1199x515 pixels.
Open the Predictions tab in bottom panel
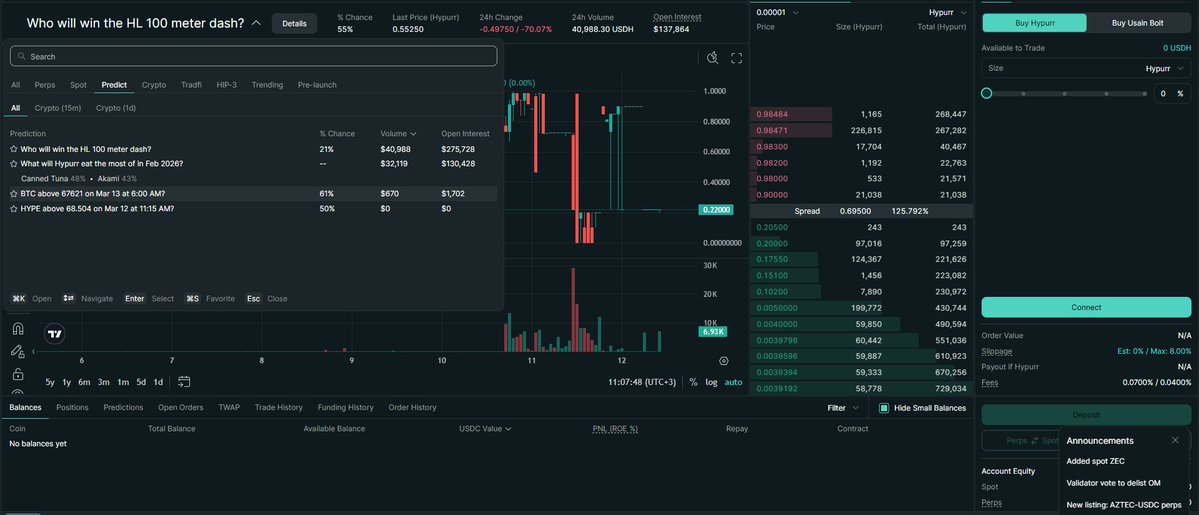123,407
